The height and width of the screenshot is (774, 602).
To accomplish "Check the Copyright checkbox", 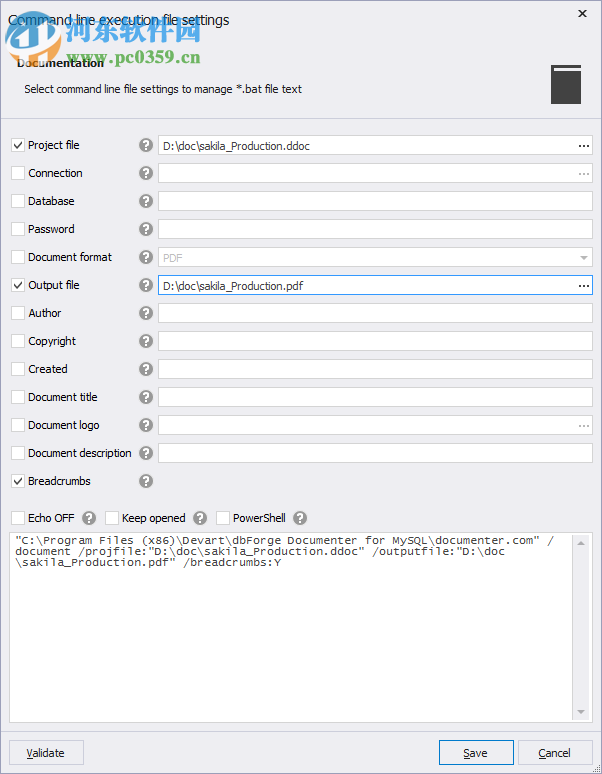I will 18,341.
